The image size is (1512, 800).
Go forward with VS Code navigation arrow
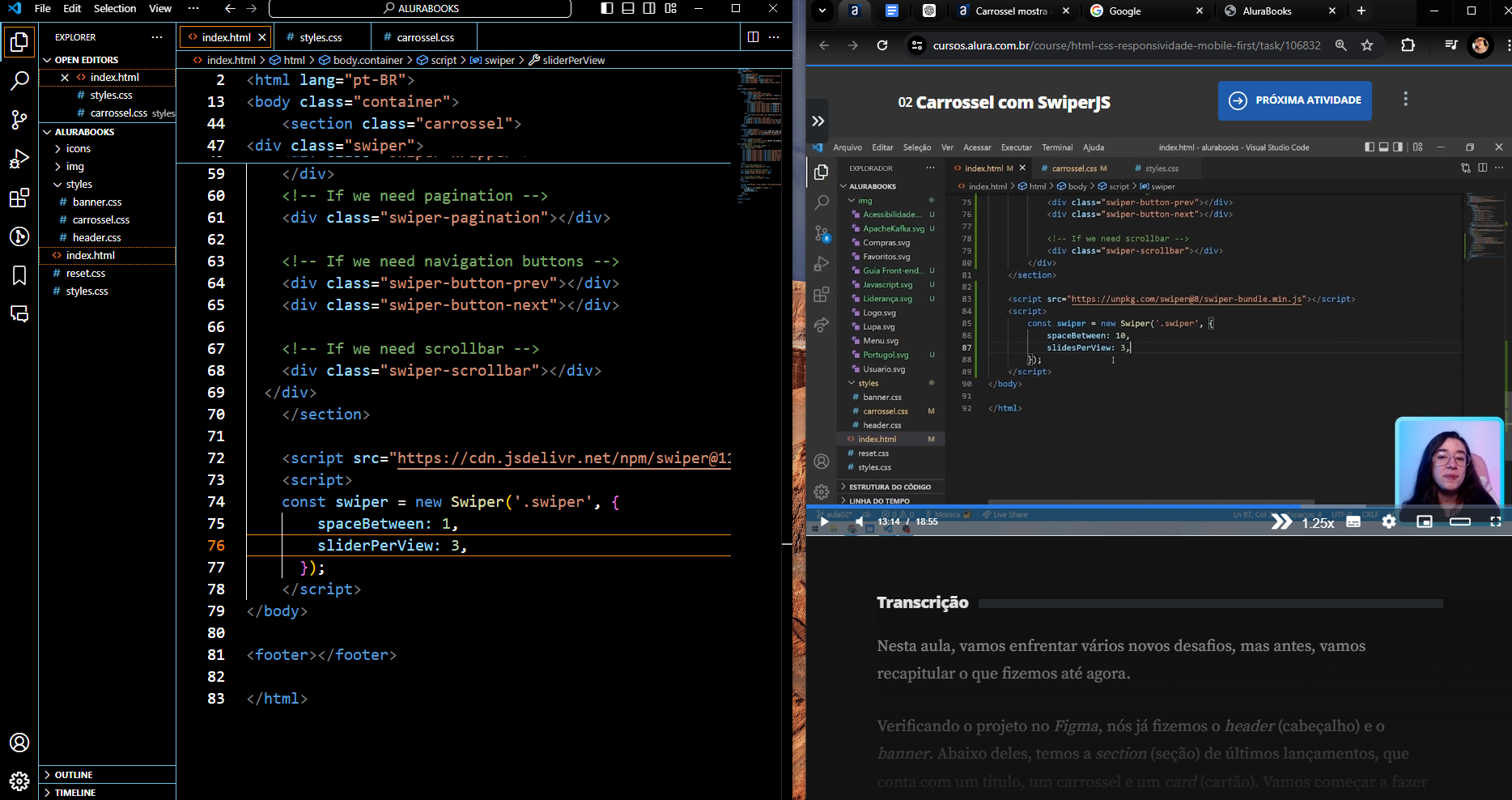click(251, 8)
